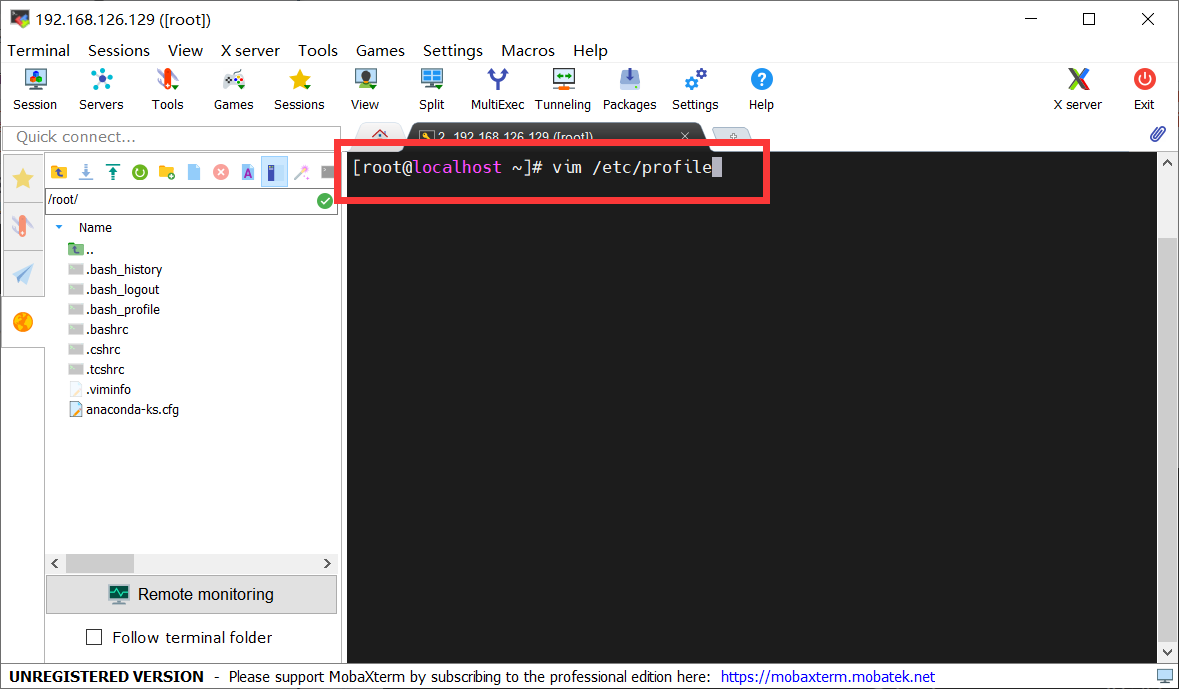The width and height of the screenshot is (1179, 689).
Task: Click the upload files arrow icon
Action: coord(113,172)
